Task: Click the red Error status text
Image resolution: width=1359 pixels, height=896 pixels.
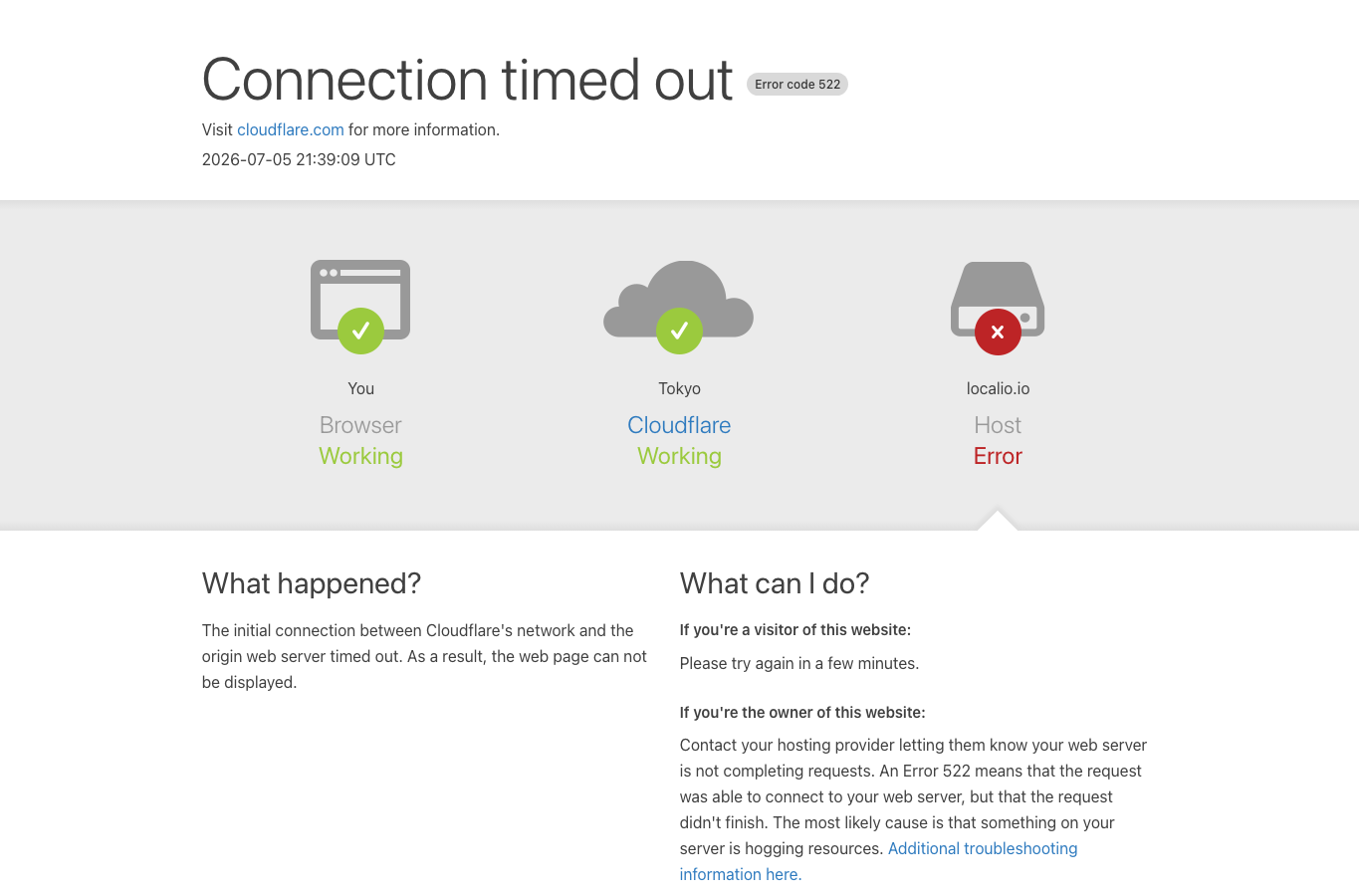Action: pyautogui.click(x=998, y=456)
